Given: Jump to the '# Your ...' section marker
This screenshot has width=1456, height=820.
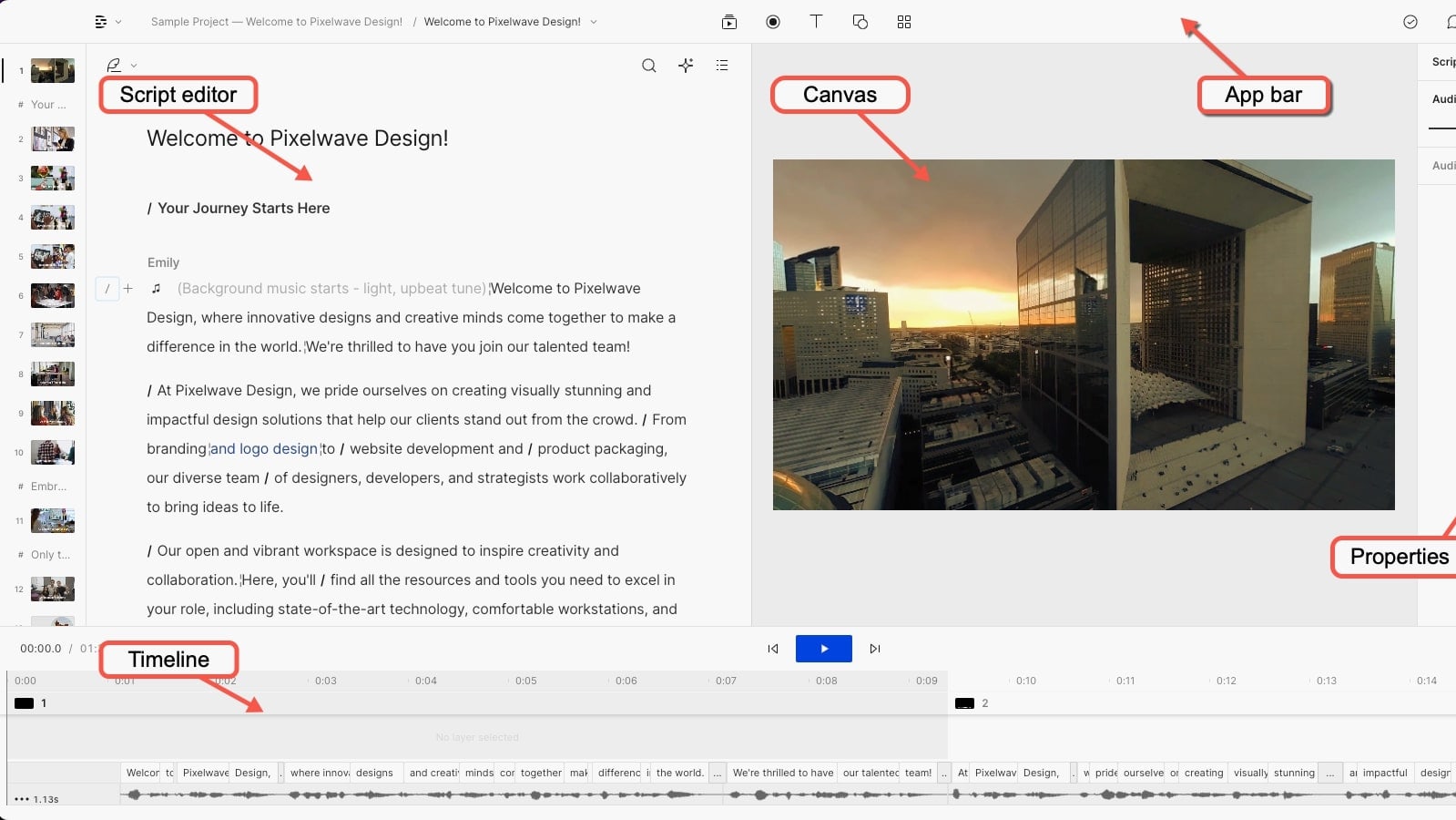Looking at the screenshot, I should 43,105.
